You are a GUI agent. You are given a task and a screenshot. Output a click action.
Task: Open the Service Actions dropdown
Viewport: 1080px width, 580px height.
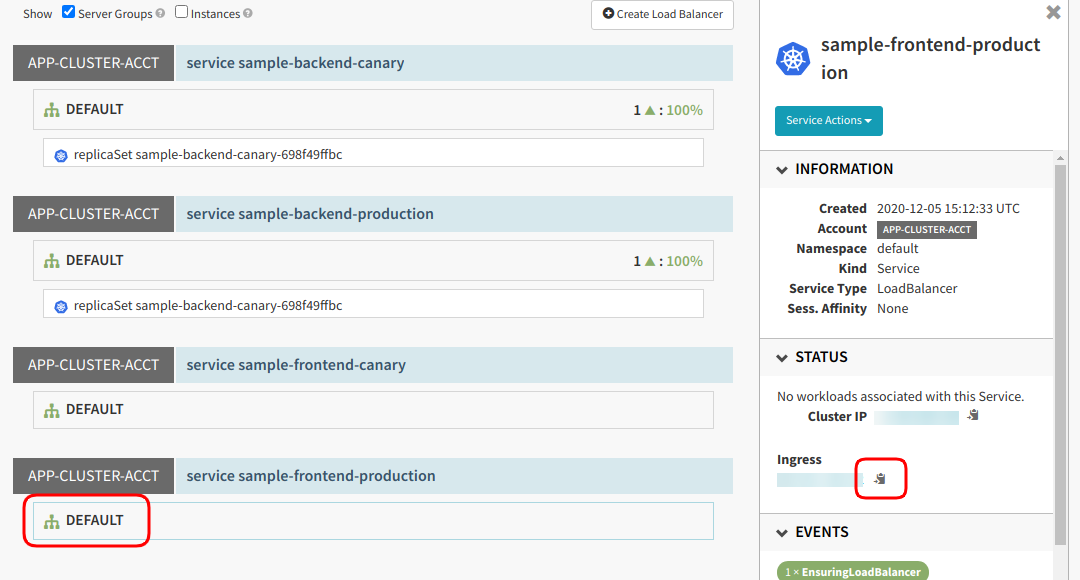(x=828, y=119)
